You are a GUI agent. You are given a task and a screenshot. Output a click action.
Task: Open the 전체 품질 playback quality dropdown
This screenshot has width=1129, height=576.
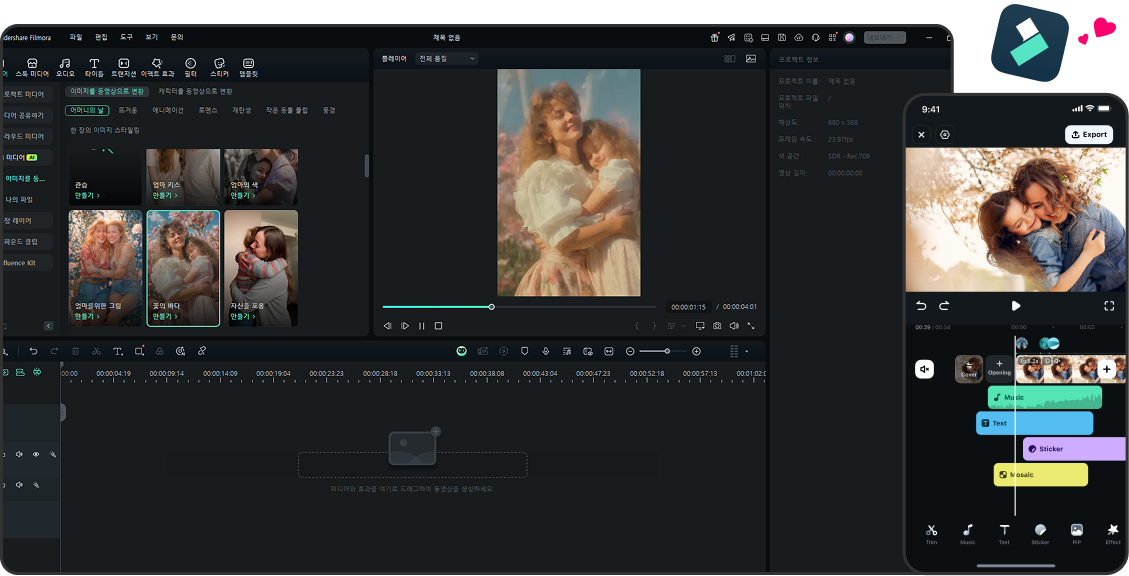click(446, 58)
